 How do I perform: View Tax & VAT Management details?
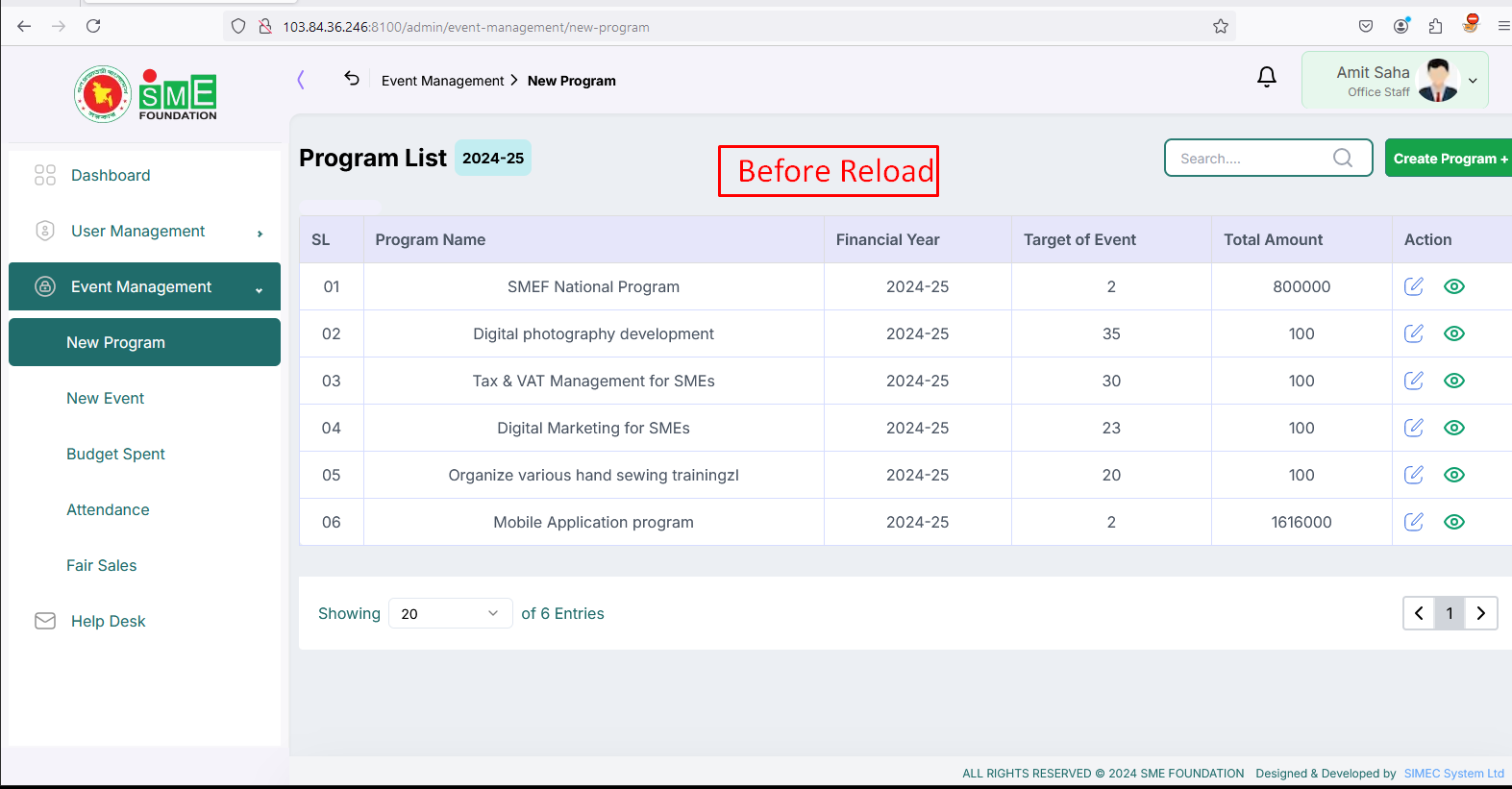tap(1454, 381)
